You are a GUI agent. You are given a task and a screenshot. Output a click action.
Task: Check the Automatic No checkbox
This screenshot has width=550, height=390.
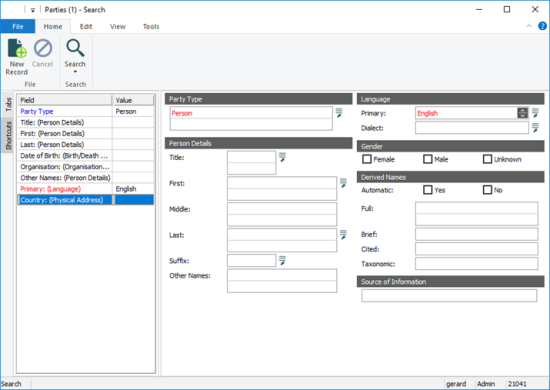[487, 190]
